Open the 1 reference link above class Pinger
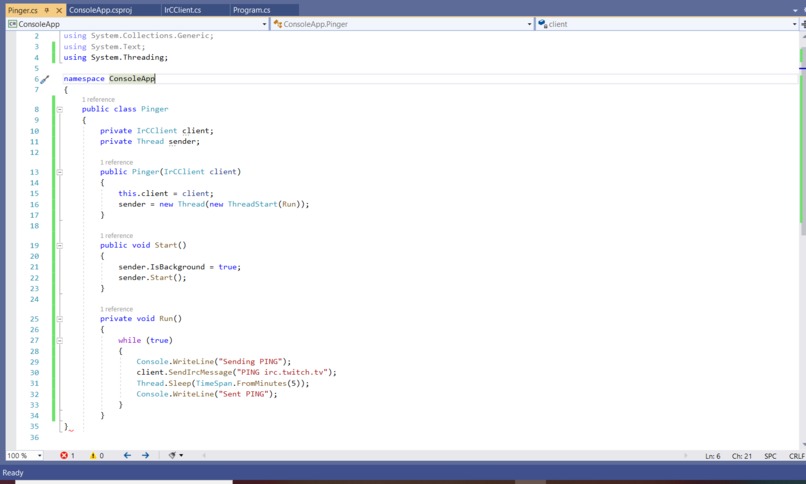The height and width of the screenshot is (484, 806). 98,100
